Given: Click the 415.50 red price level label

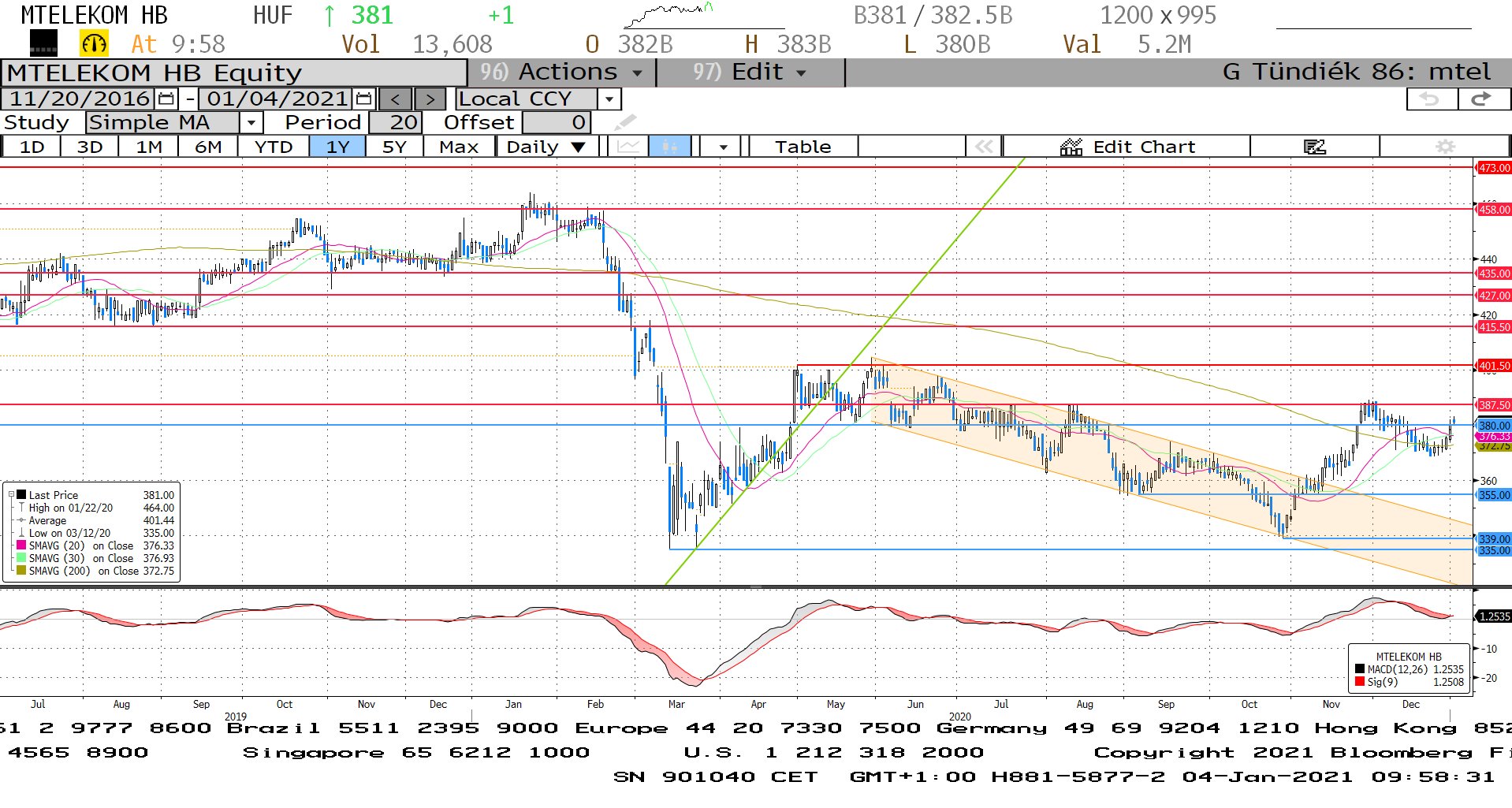Looking at the screenshot, I should (1493, 327).
